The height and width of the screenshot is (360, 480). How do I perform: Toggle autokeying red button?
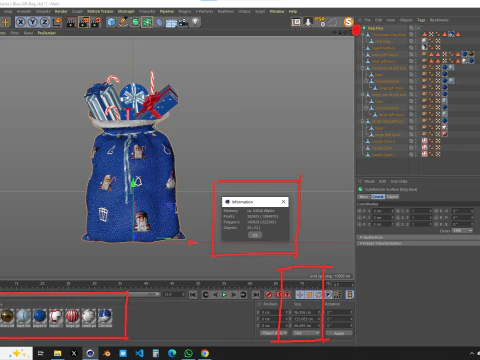278,295
